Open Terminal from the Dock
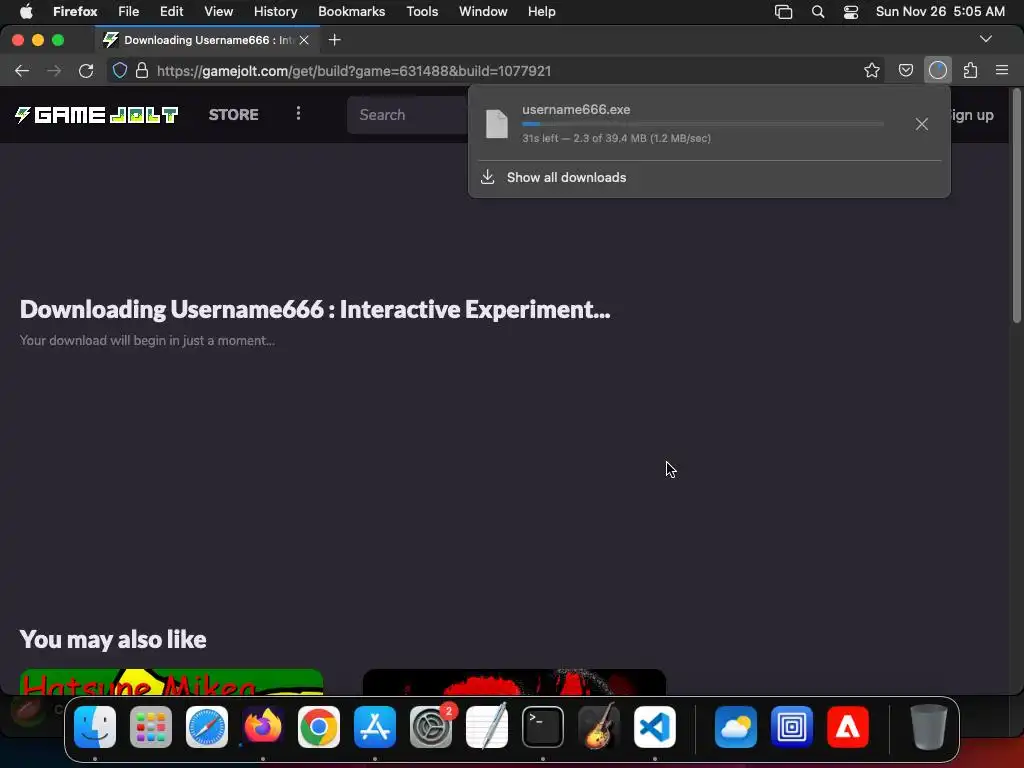Screen dimensions: 1024x768 (543, 727)
